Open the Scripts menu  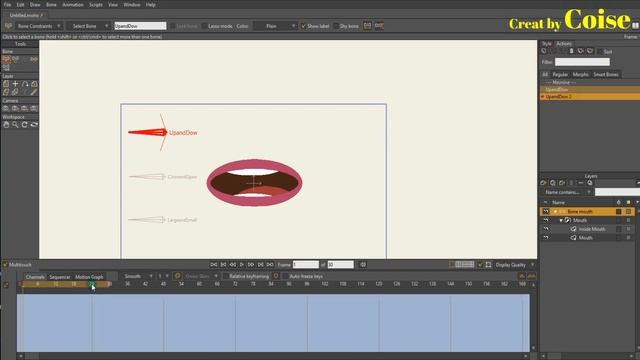(x=96, y=4)
